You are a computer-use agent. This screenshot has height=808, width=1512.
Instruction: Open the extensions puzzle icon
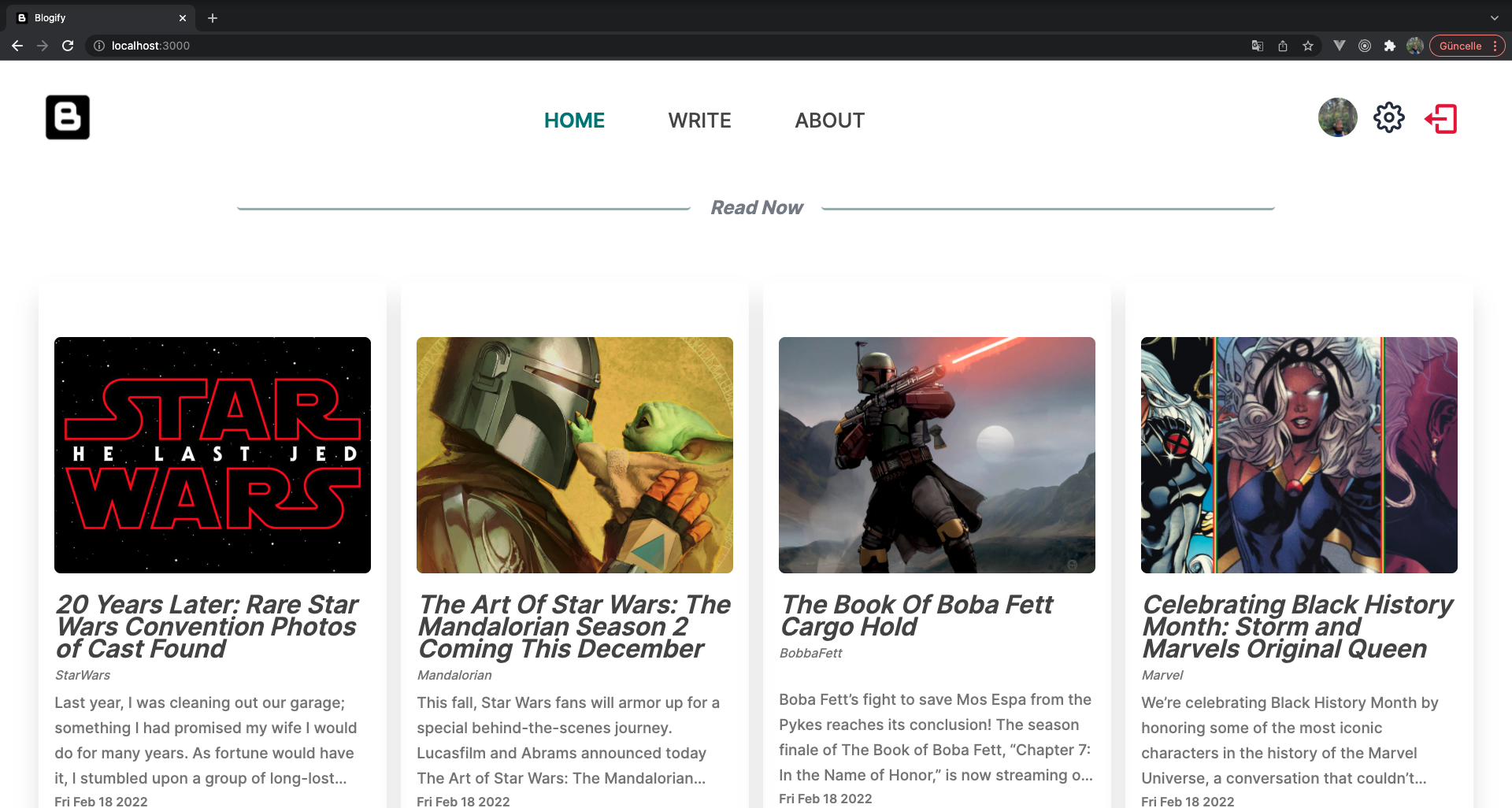tap(1390, 46)
